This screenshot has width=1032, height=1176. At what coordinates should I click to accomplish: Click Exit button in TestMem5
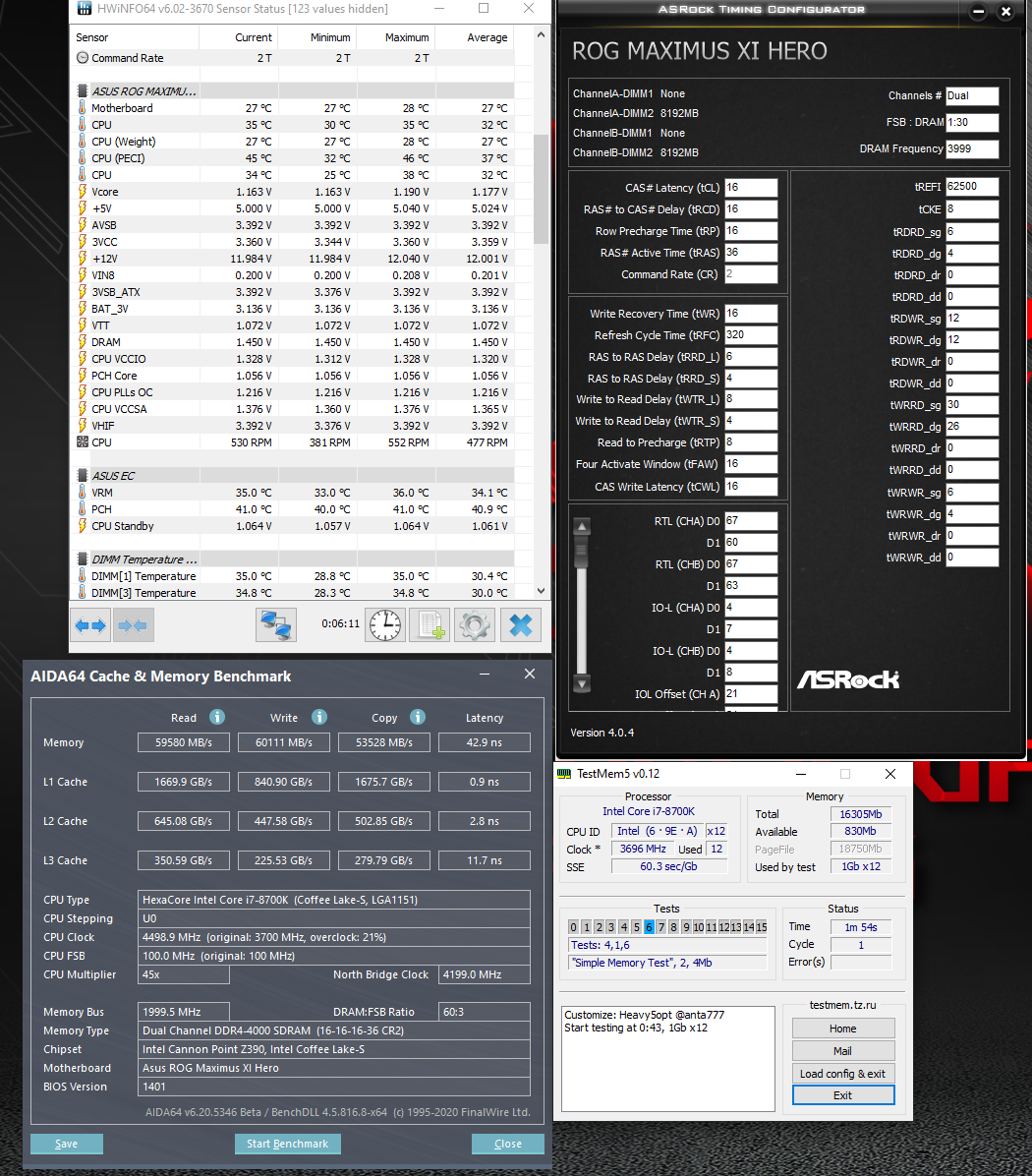tap(843, 1095)
